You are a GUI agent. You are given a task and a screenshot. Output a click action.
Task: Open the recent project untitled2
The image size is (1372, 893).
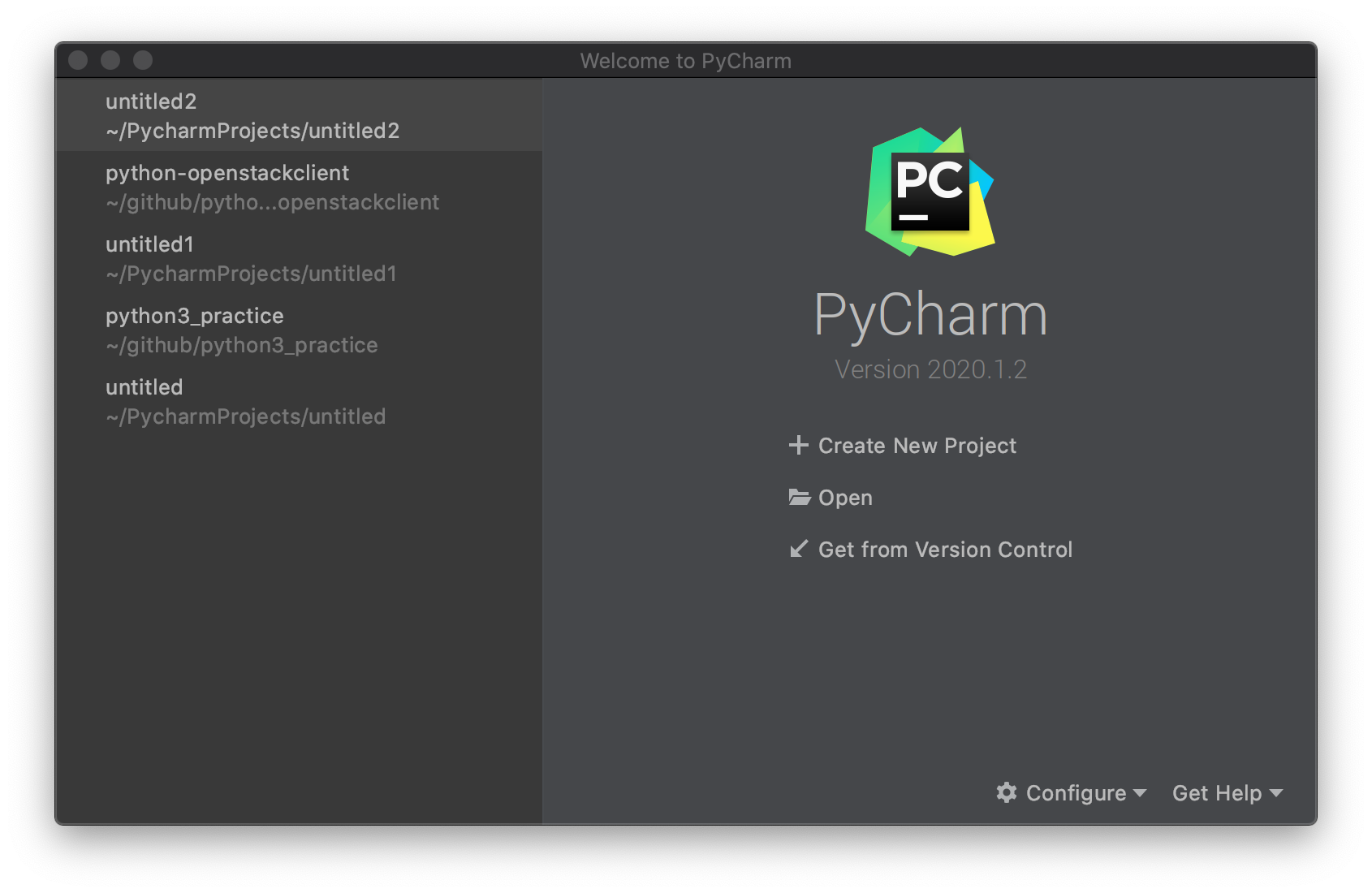pos(299,115)
